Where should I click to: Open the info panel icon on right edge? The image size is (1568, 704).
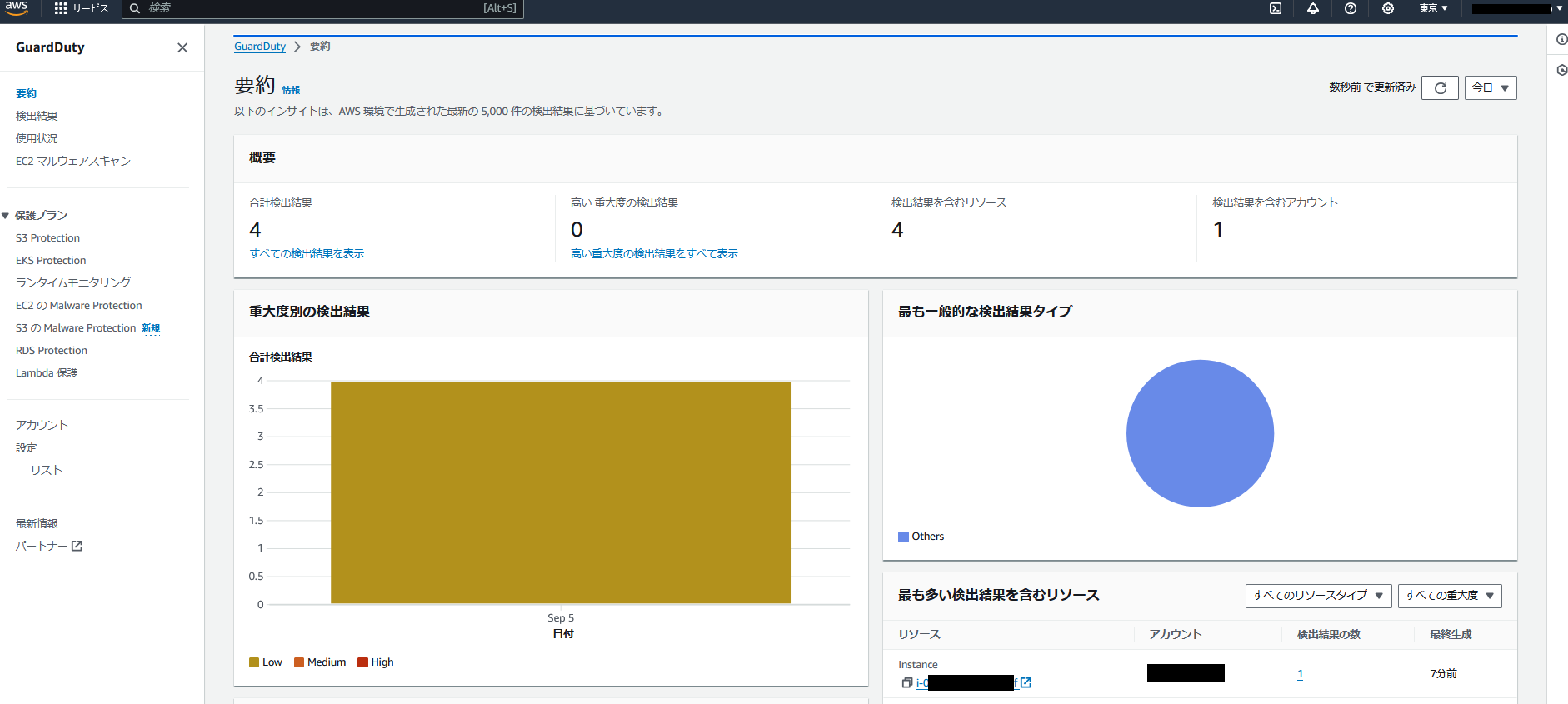tap(1561, 39)
